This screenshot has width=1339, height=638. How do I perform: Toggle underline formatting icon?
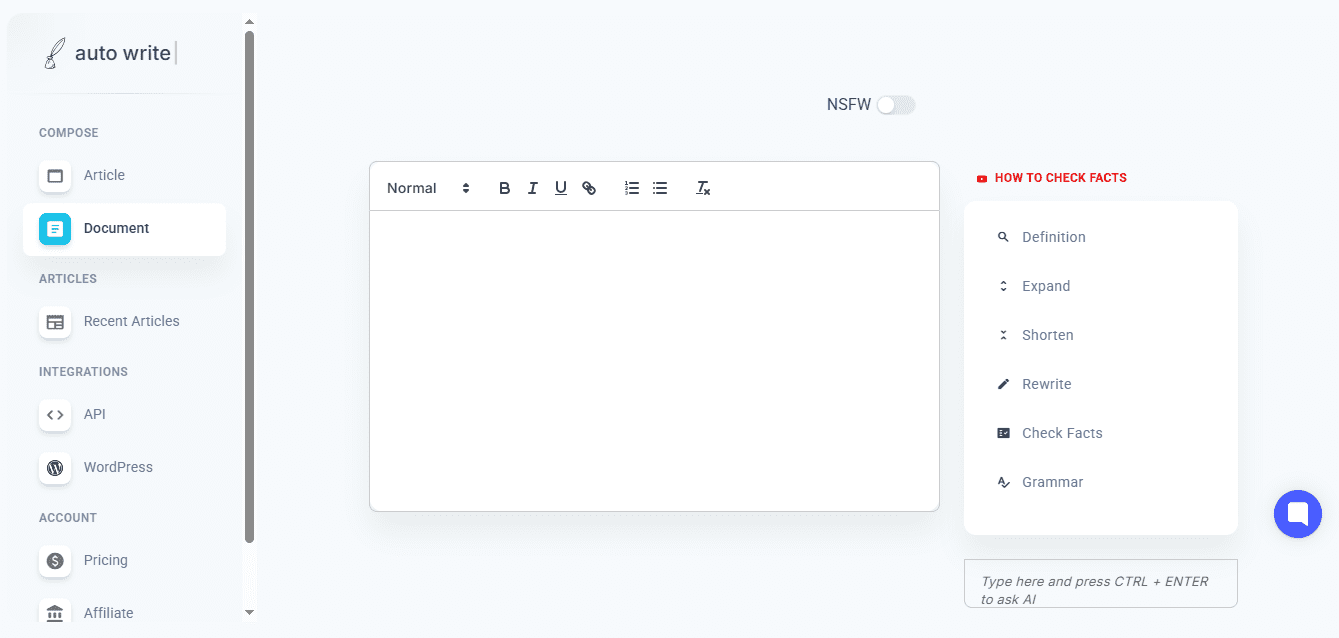(x=561, y=188)
